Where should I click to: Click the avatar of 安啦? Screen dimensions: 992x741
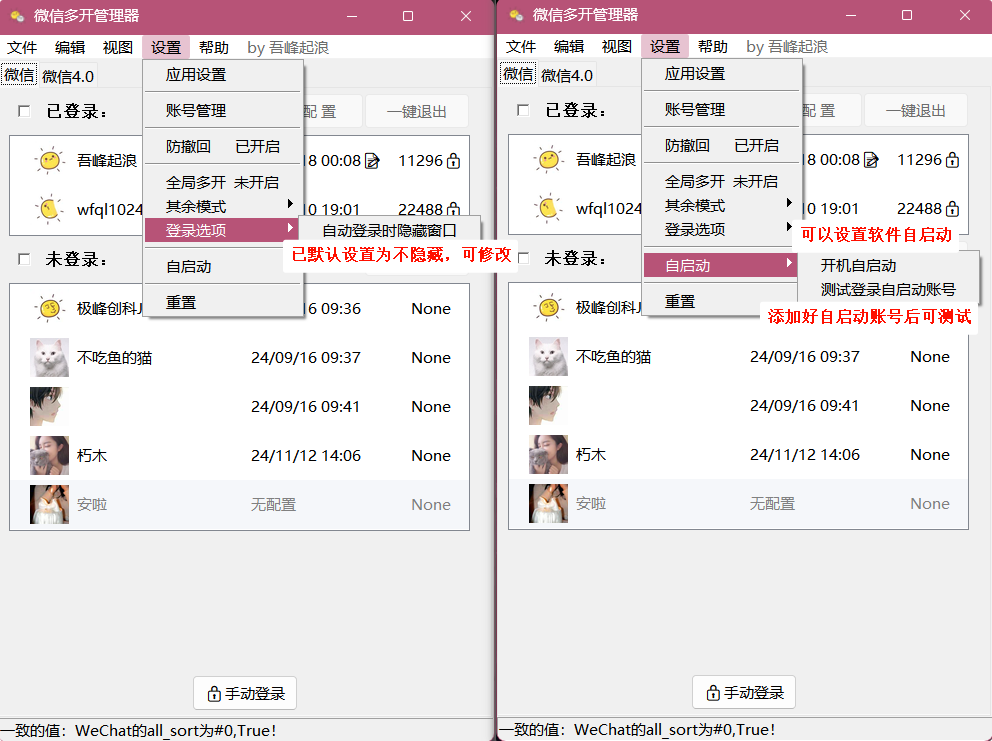click(x=49, y=504)
